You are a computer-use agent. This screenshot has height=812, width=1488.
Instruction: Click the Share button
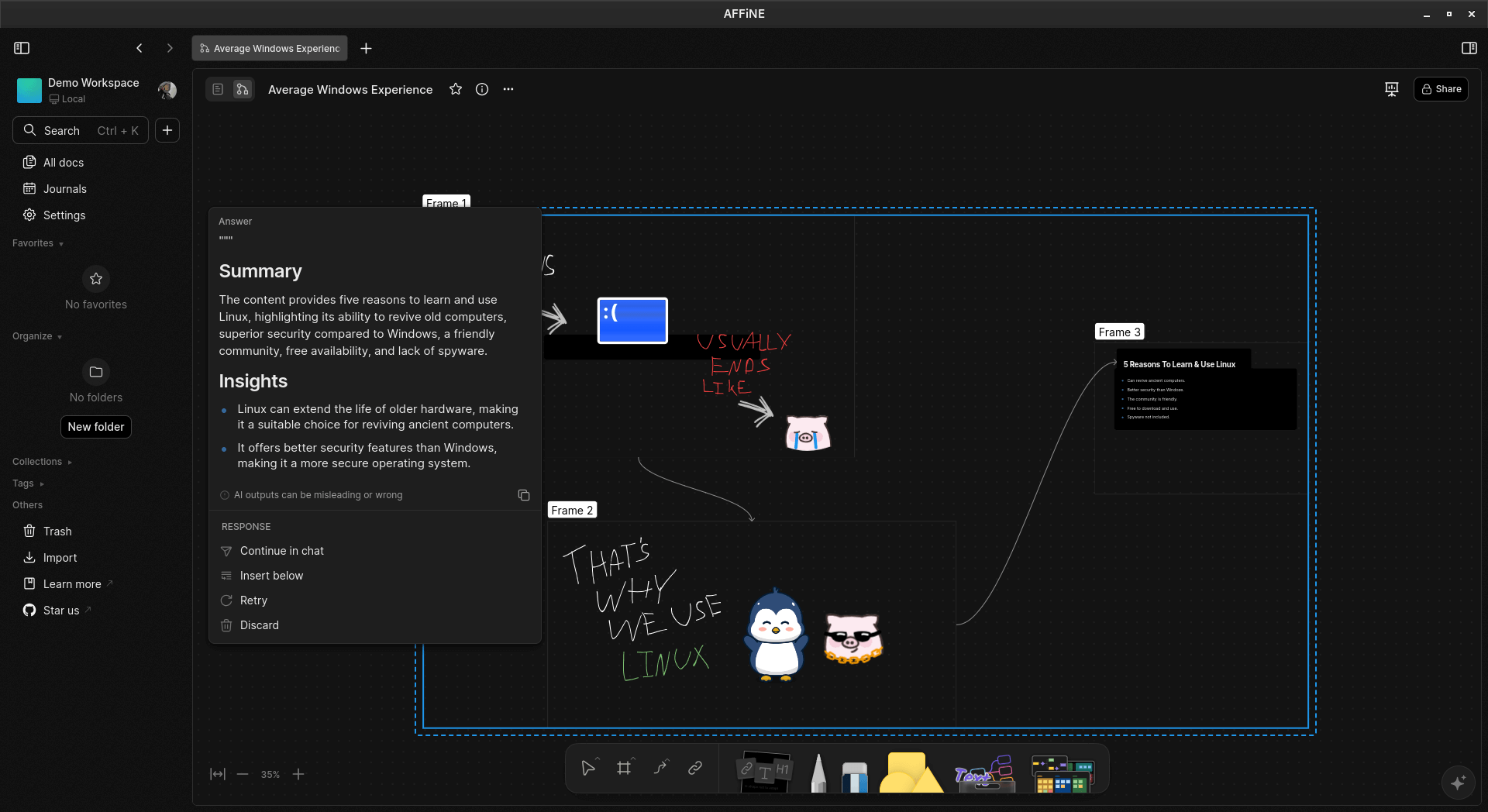click(1441, 89)
